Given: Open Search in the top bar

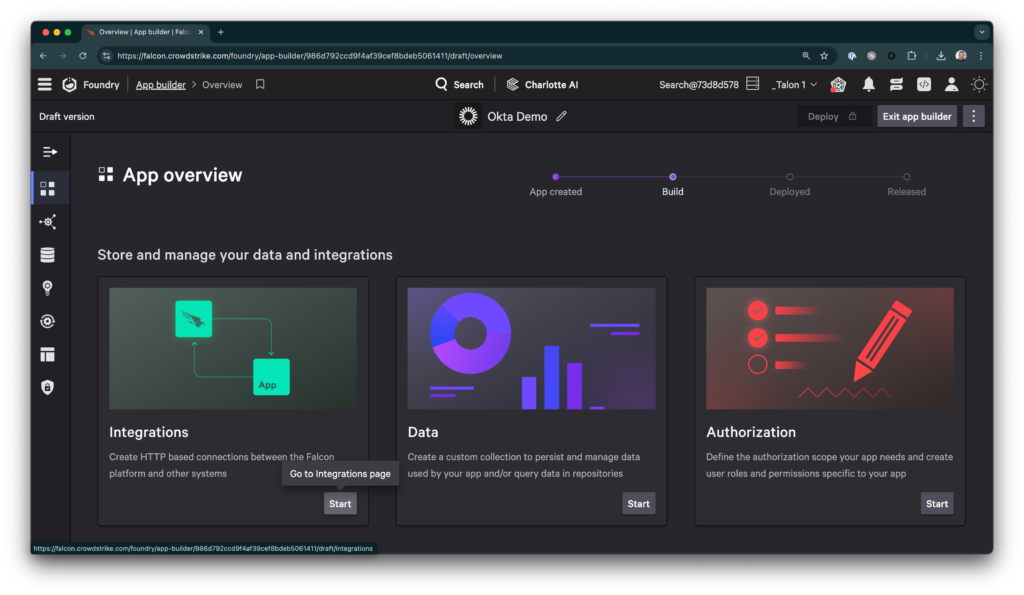Looking at the screenshot, I should click(x=459, y=84).
